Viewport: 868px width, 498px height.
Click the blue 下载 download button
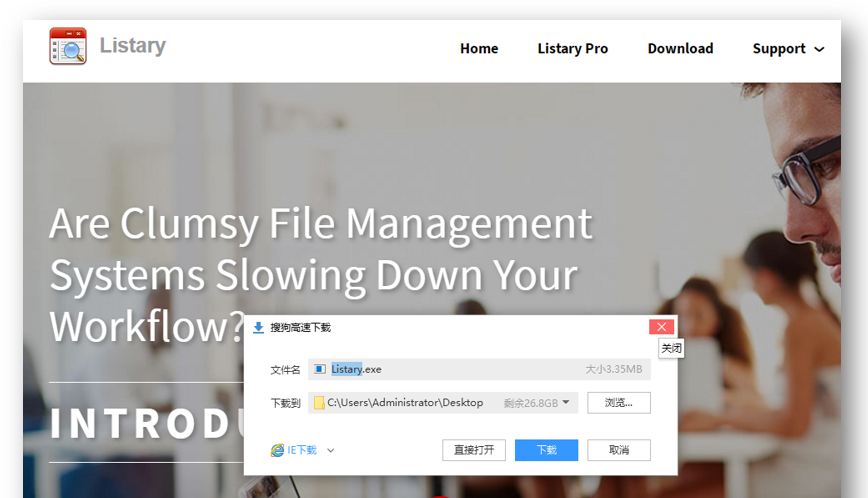[546, 450]
